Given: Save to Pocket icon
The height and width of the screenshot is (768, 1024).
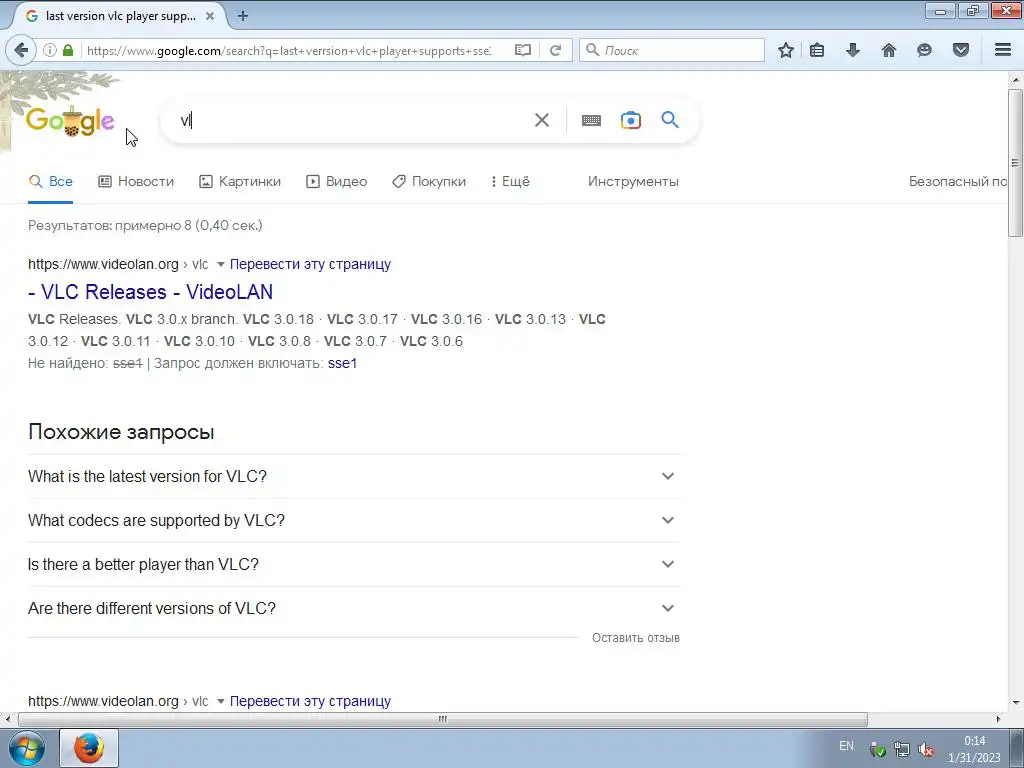Looking at the screenshot, I should [961, 50].
